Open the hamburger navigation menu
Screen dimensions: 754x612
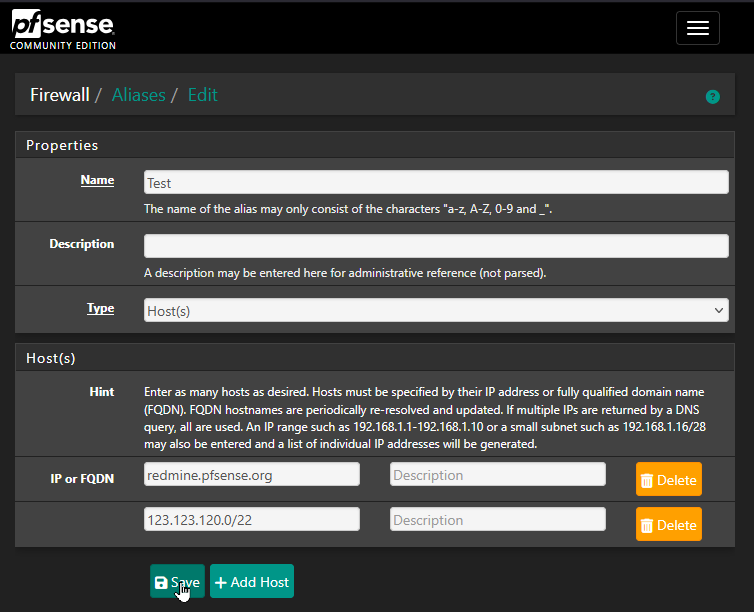click(x=697, y=28)
